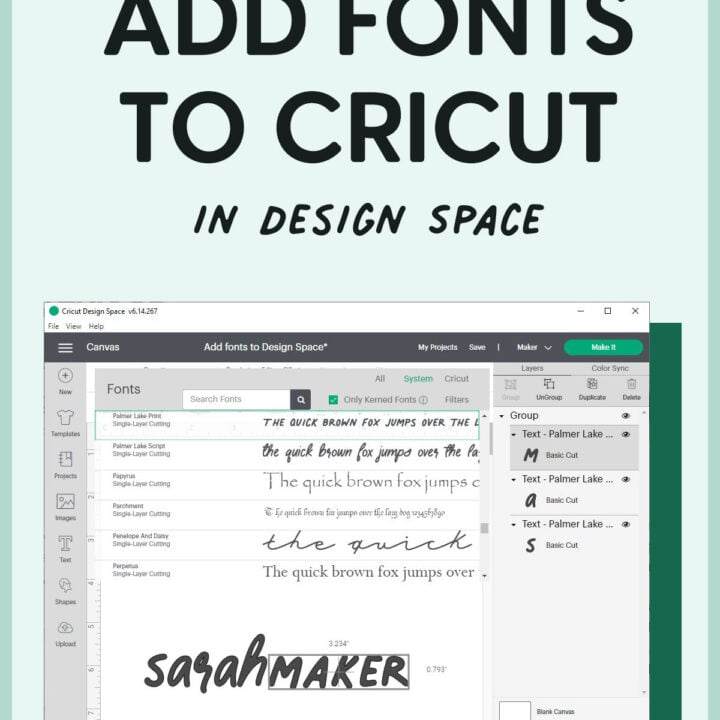This screenshot has height=720, width=720.
Task: Open the Upload cloud tool
Action: [65, 633]
